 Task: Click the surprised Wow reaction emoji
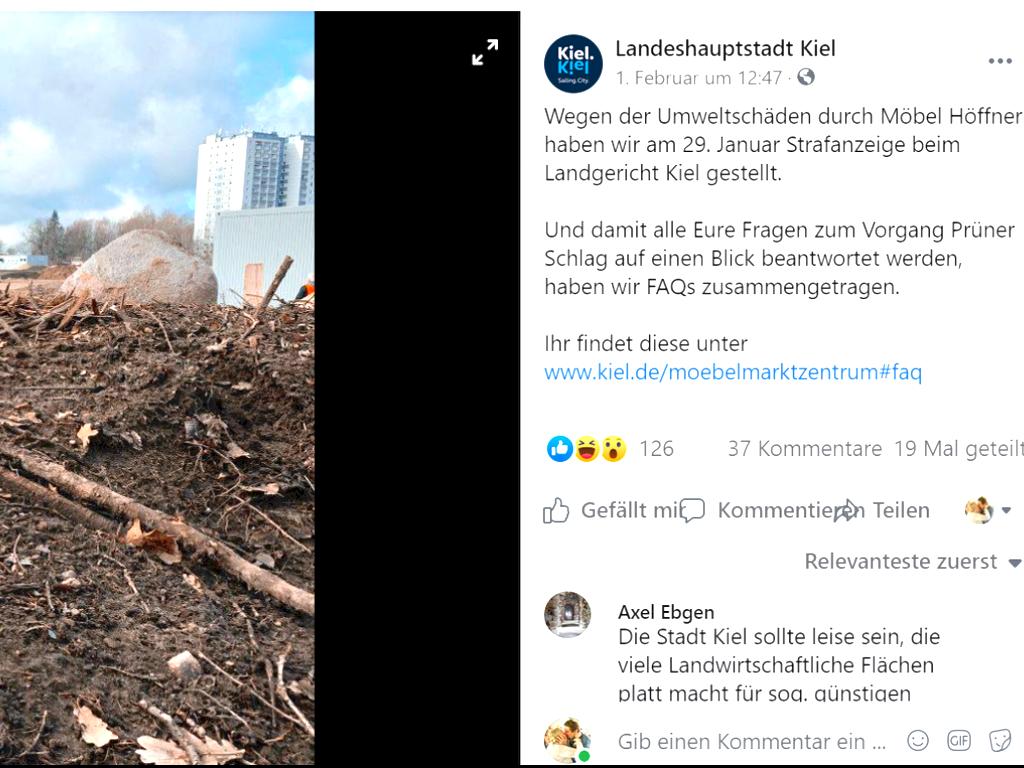tap(613, 449)
